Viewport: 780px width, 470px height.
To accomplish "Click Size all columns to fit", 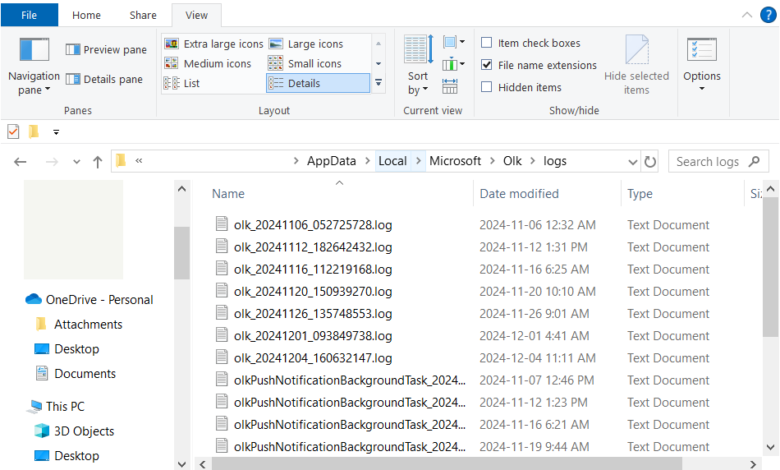I will tap(450, 86).
